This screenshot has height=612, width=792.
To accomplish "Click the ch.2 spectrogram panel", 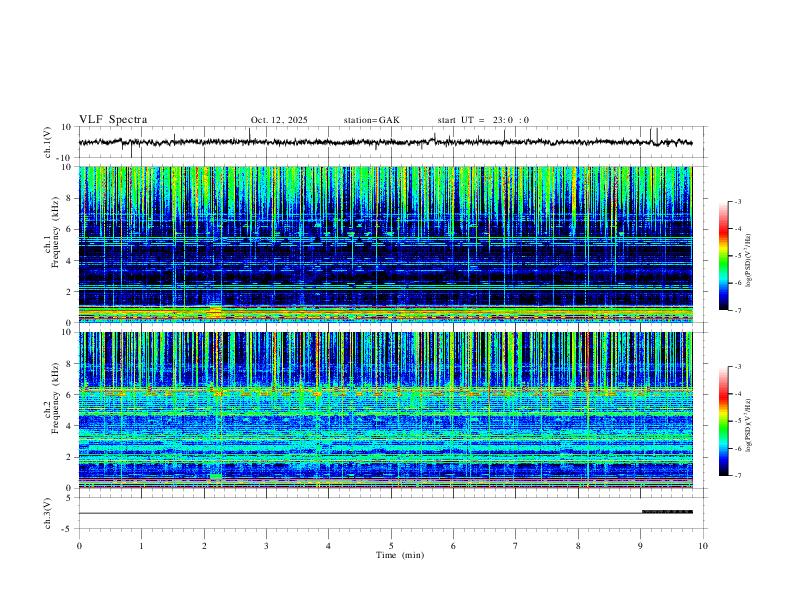I will point(385,410).
